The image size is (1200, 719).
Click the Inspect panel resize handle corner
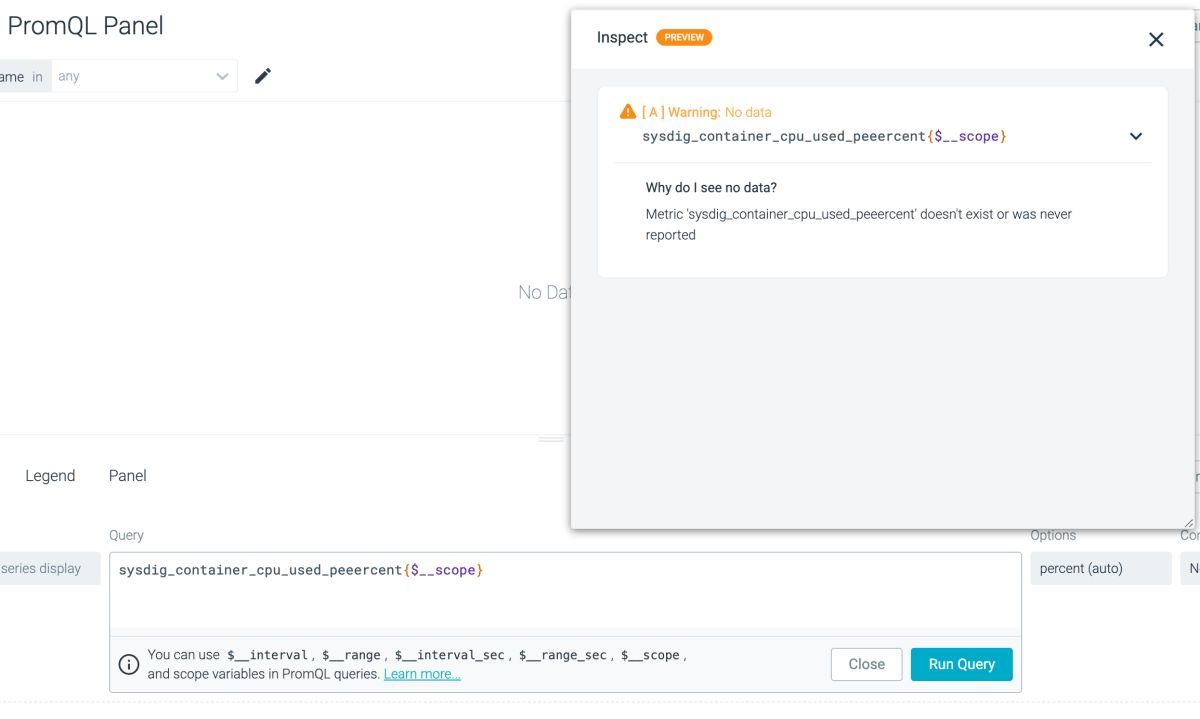1188,522
